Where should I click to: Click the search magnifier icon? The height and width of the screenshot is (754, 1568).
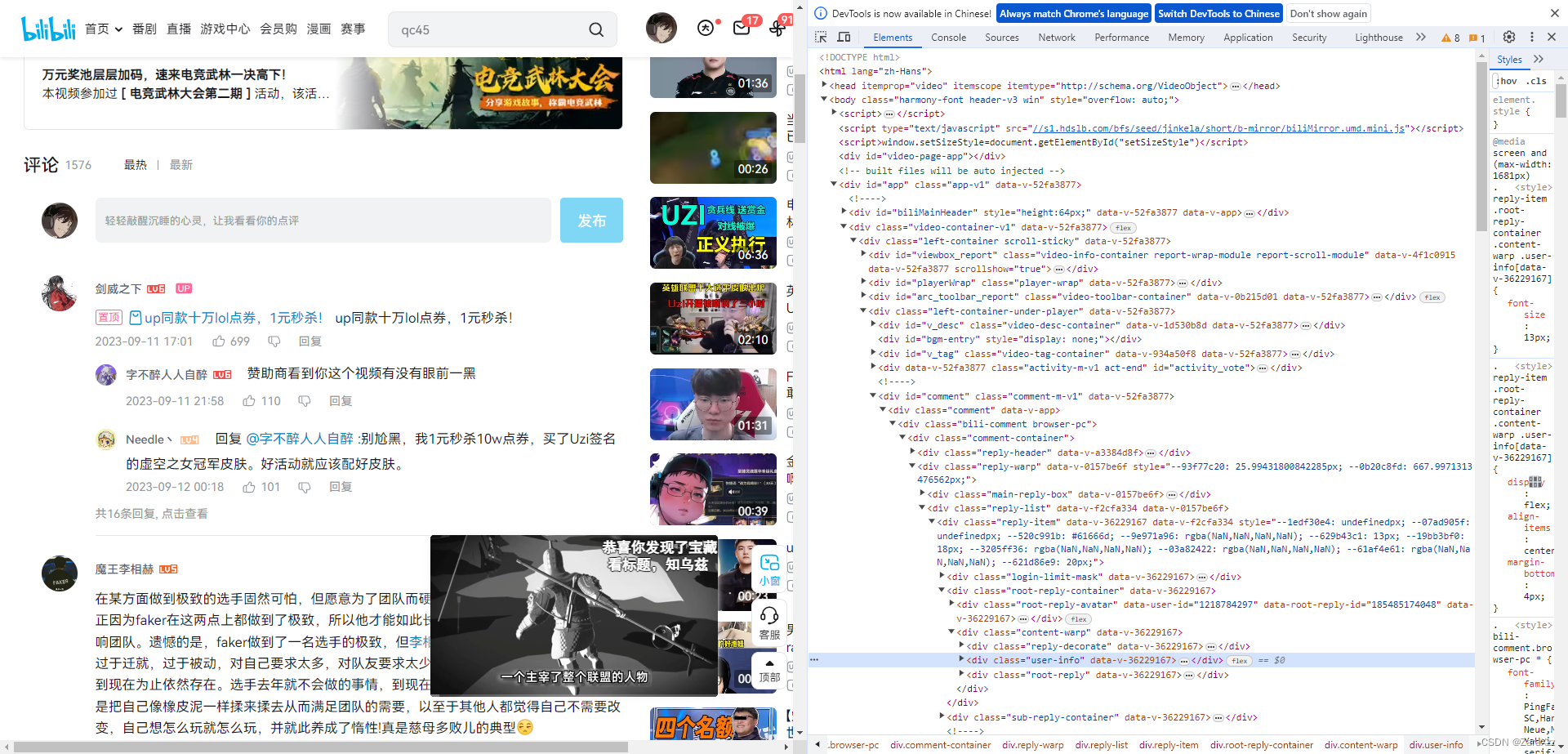pyautogui.click(x=595, y=29)
